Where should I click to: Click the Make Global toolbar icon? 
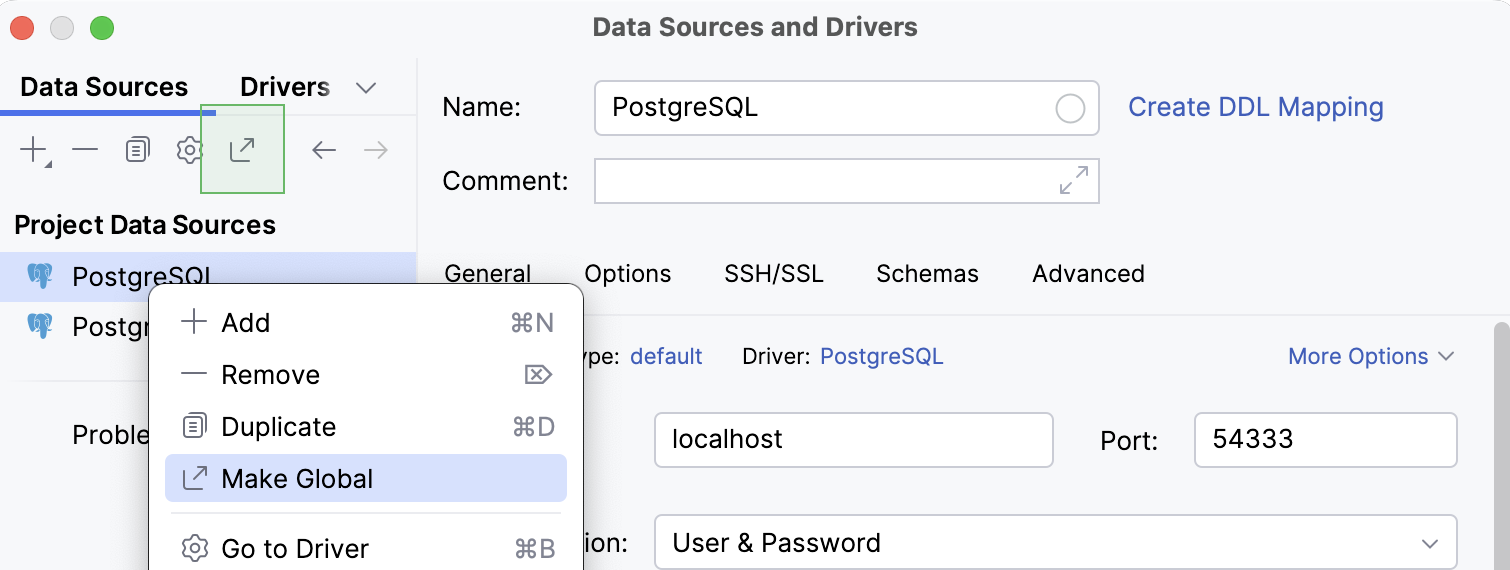tap(242, 150)
